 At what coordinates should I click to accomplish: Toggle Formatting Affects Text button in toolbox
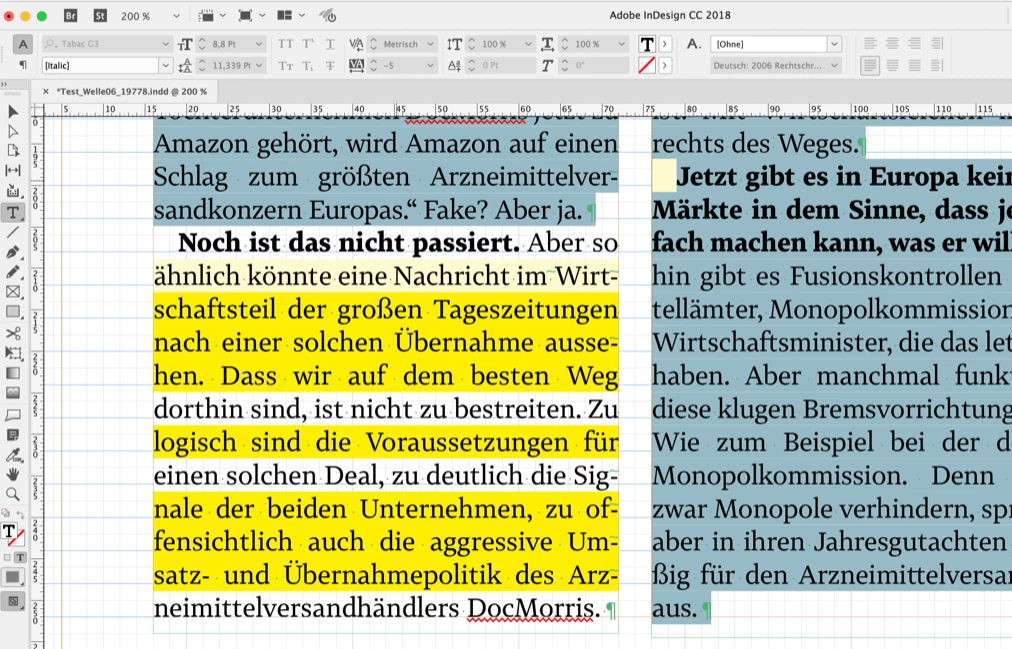[20, 557]
